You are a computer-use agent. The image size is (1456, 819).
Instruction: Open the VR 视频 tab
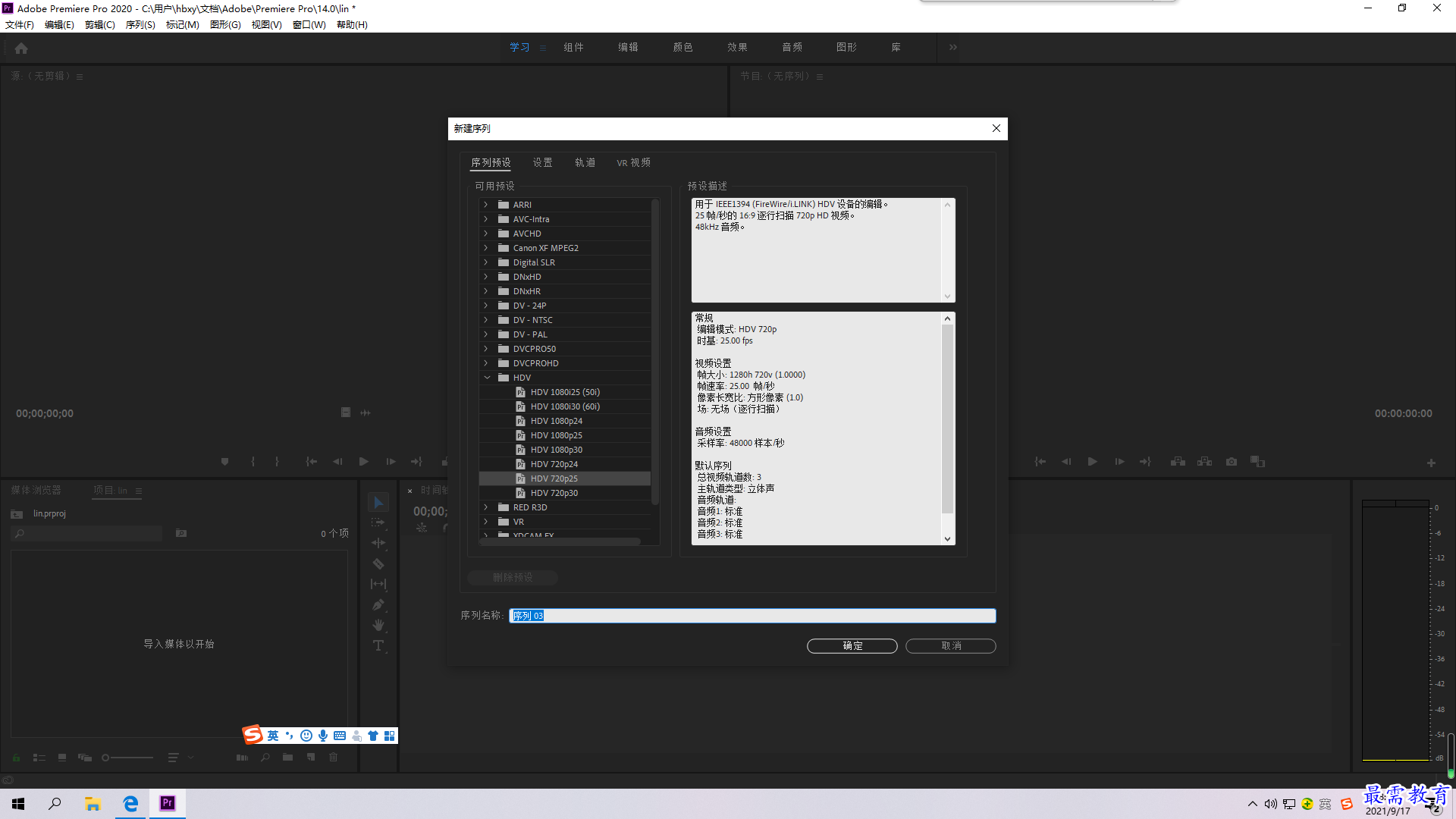(x=633, y=162)
